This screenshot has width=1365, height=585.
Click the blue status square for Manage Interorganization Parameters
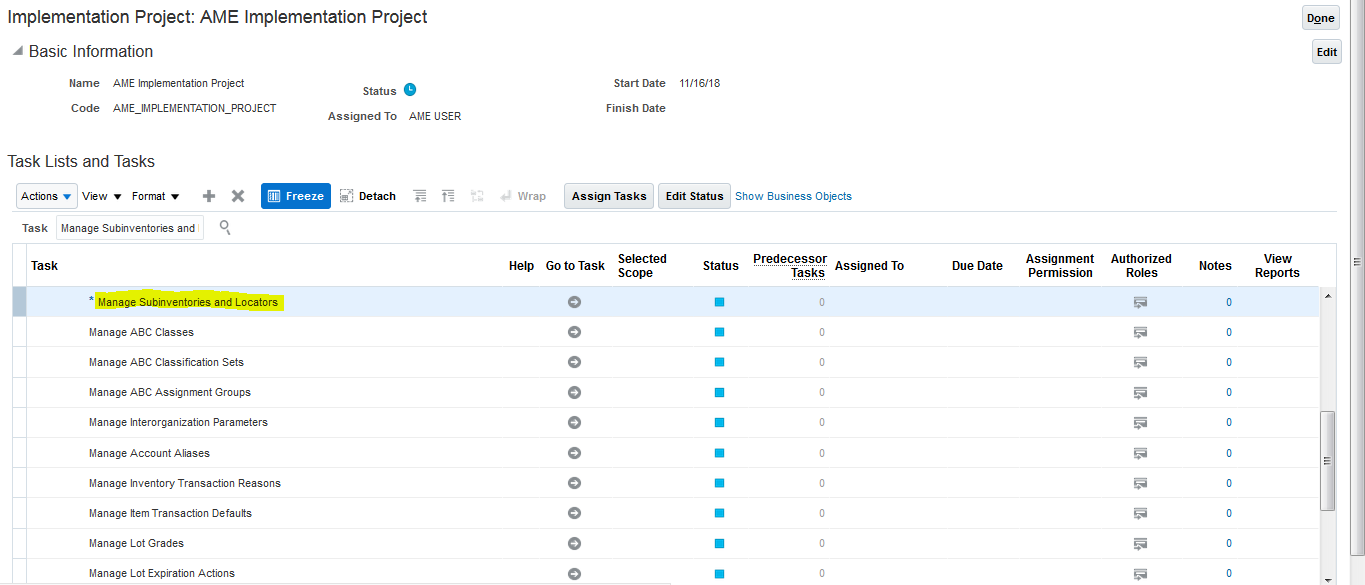point(719,422)
